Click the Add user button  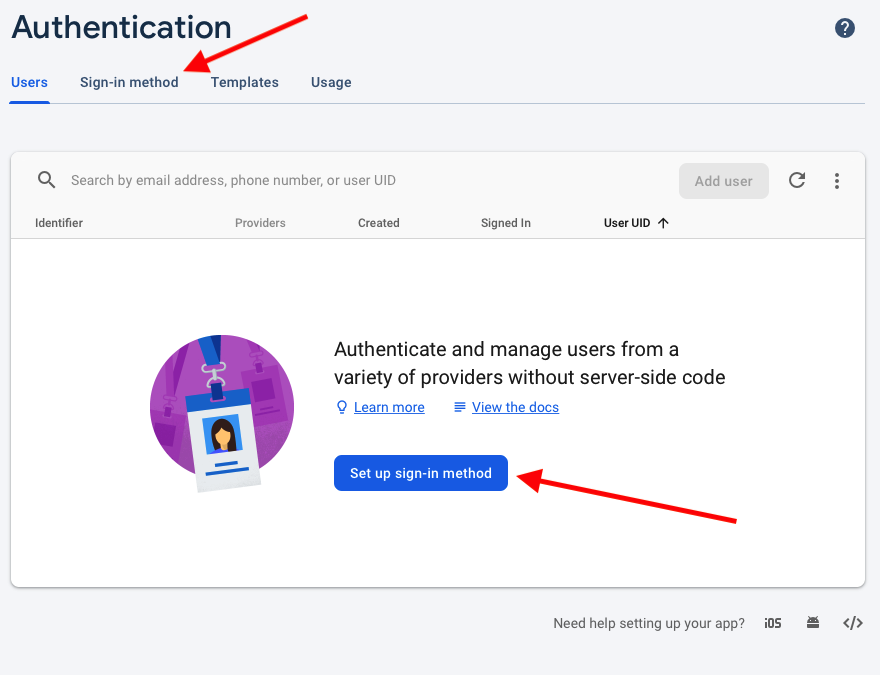723,181
